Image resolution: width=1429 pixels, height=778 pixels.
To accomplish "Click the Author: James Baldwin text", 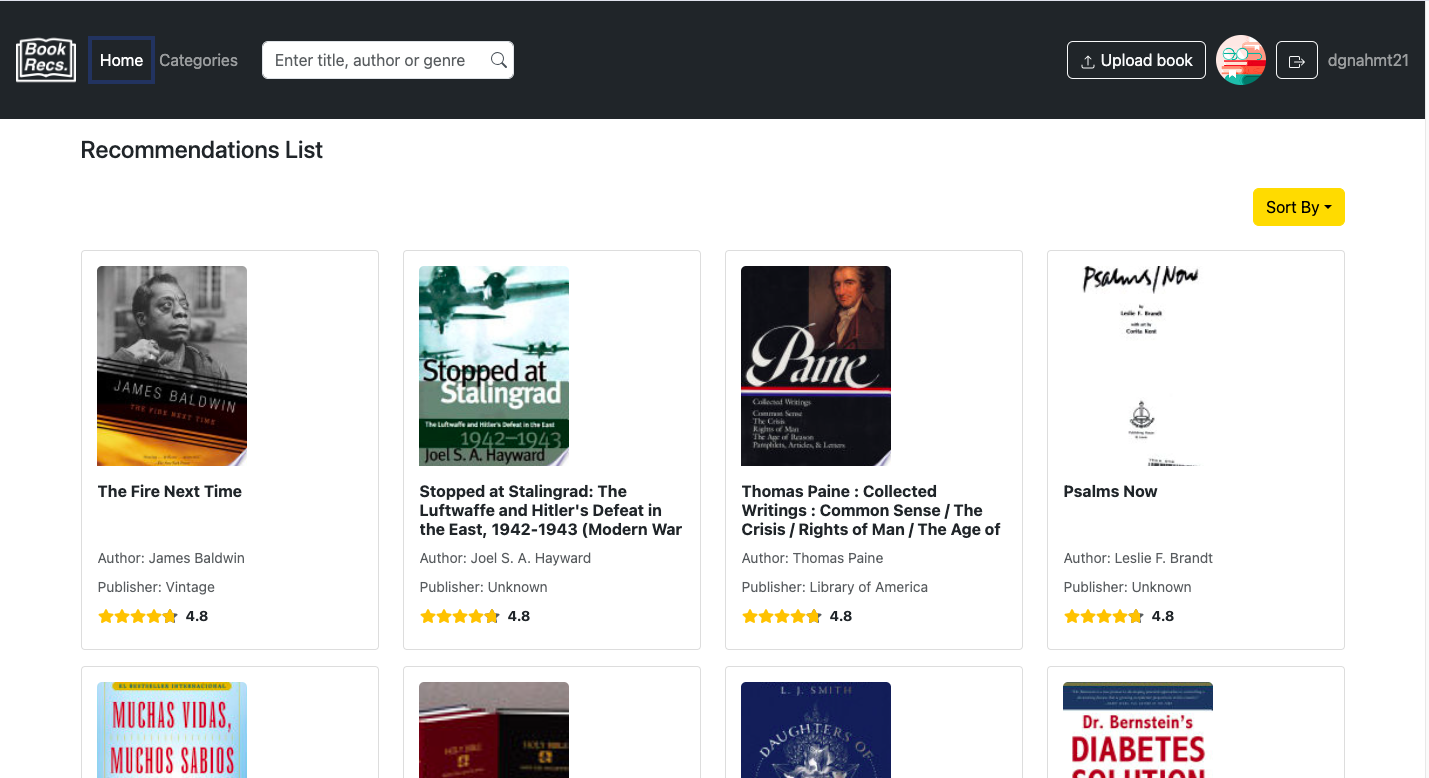I will click(x=171, y=558).
